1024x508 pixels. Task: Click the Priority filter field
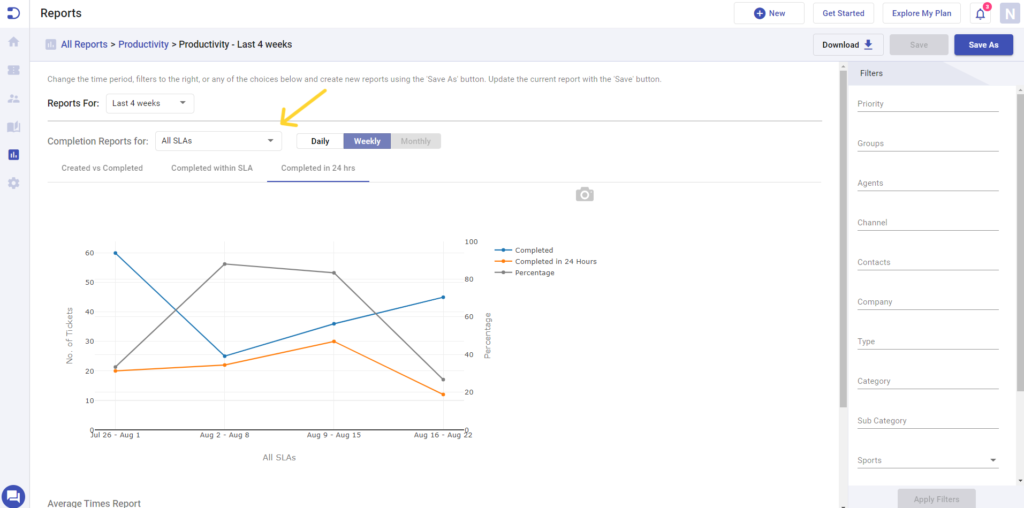(x=927, y=104)
